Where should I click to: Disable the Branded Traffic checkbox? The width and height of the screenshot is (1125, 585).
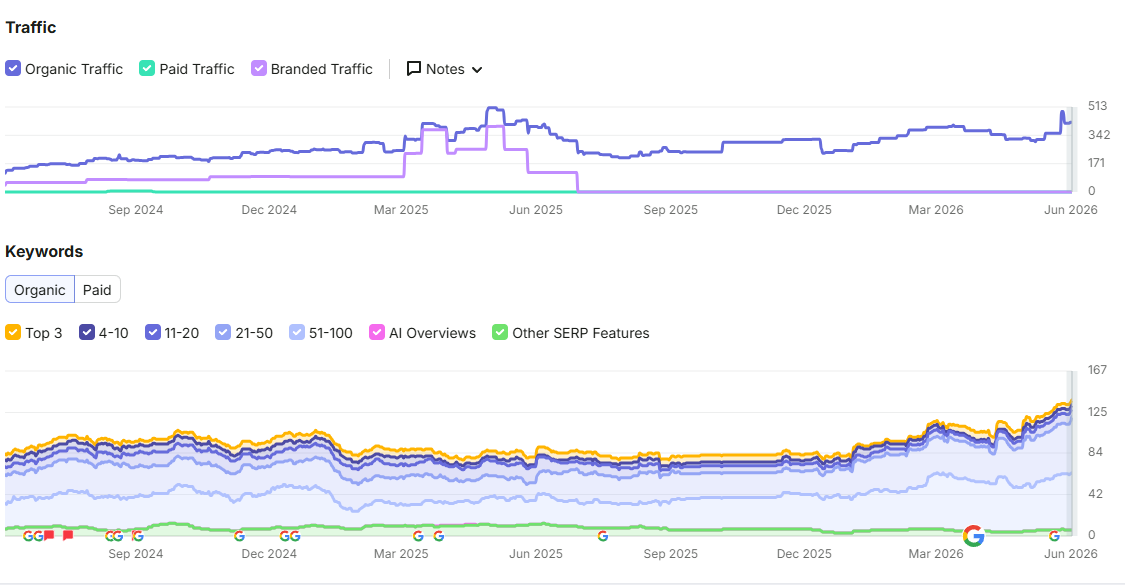[x=259, y=68]
